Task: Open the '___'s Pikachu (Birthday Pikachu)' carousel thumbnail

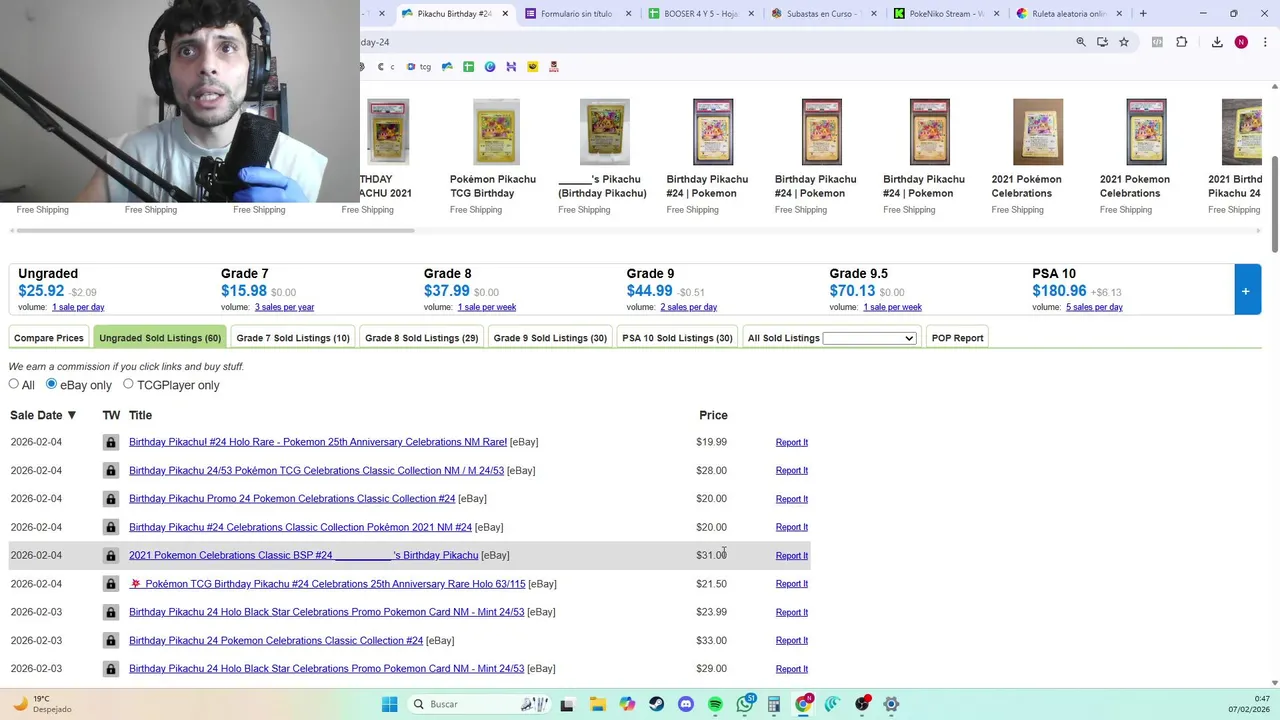Action: [x=604, y=131]
